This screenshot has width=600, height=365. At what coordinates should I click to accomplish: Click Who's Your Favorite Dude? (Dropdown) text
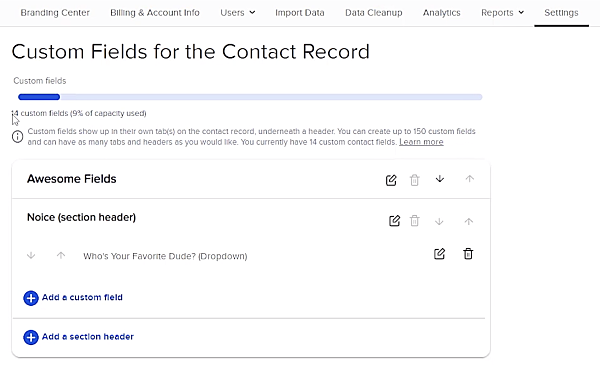(165, 256)
